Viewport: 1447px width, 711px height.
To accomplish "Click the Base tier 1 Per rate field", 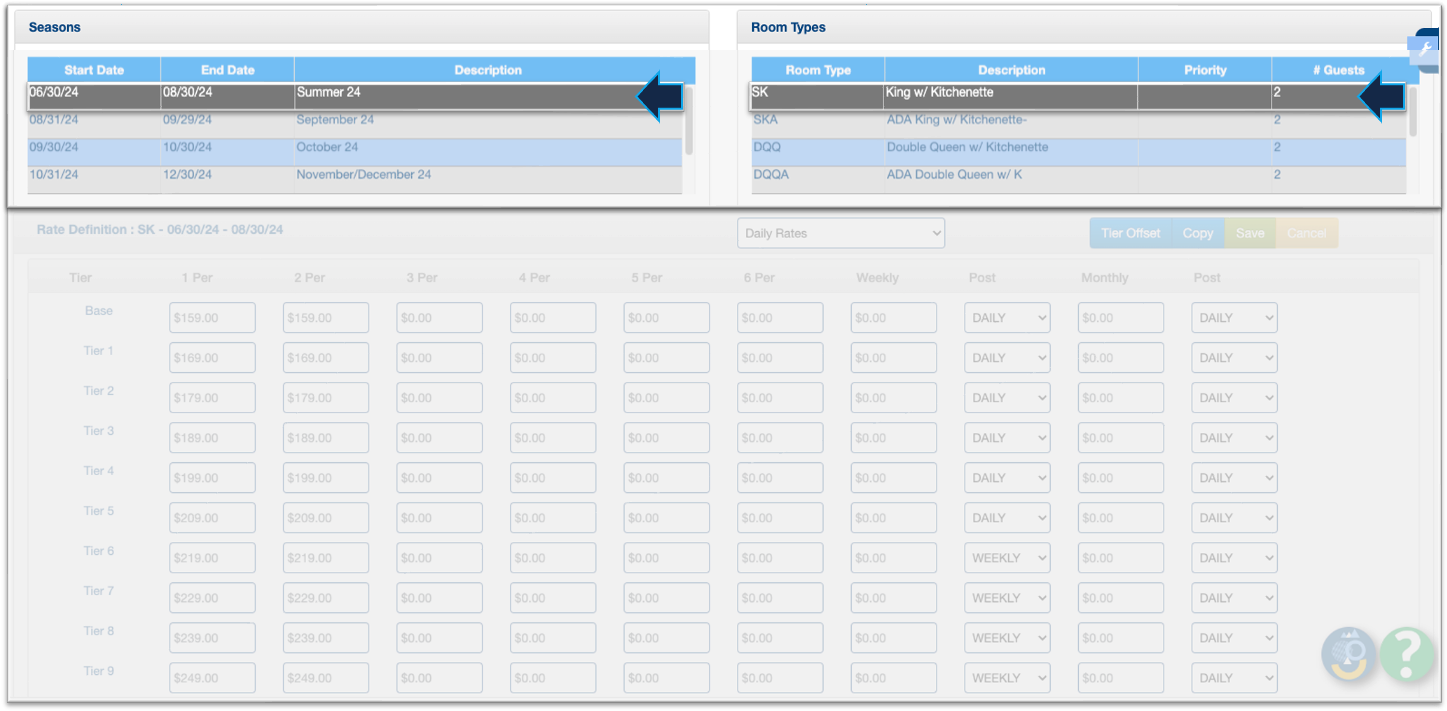I will click(x=212, y=318).
